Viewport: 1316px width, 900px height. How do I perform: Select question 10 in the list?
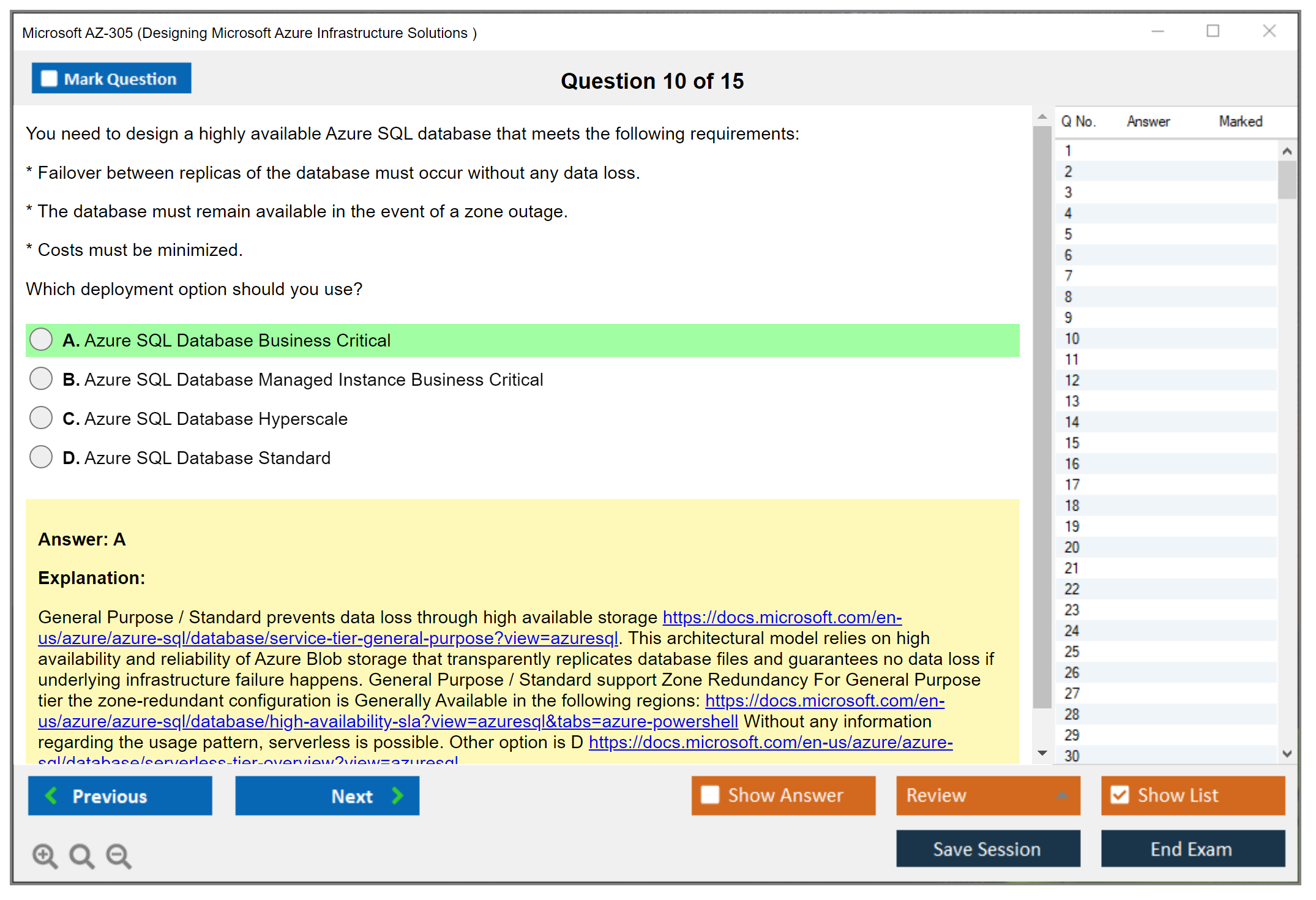[x=1072, y=339]
